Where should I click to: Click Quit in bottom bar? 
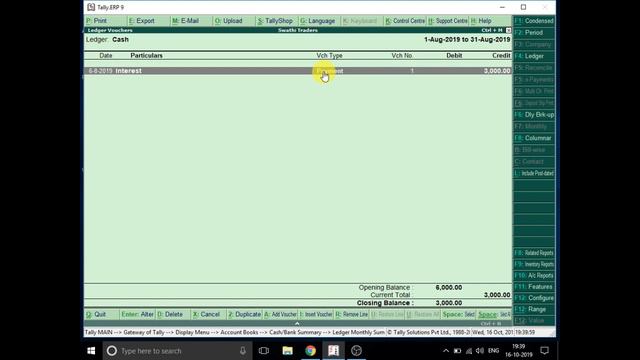click(x=96, y=315)
